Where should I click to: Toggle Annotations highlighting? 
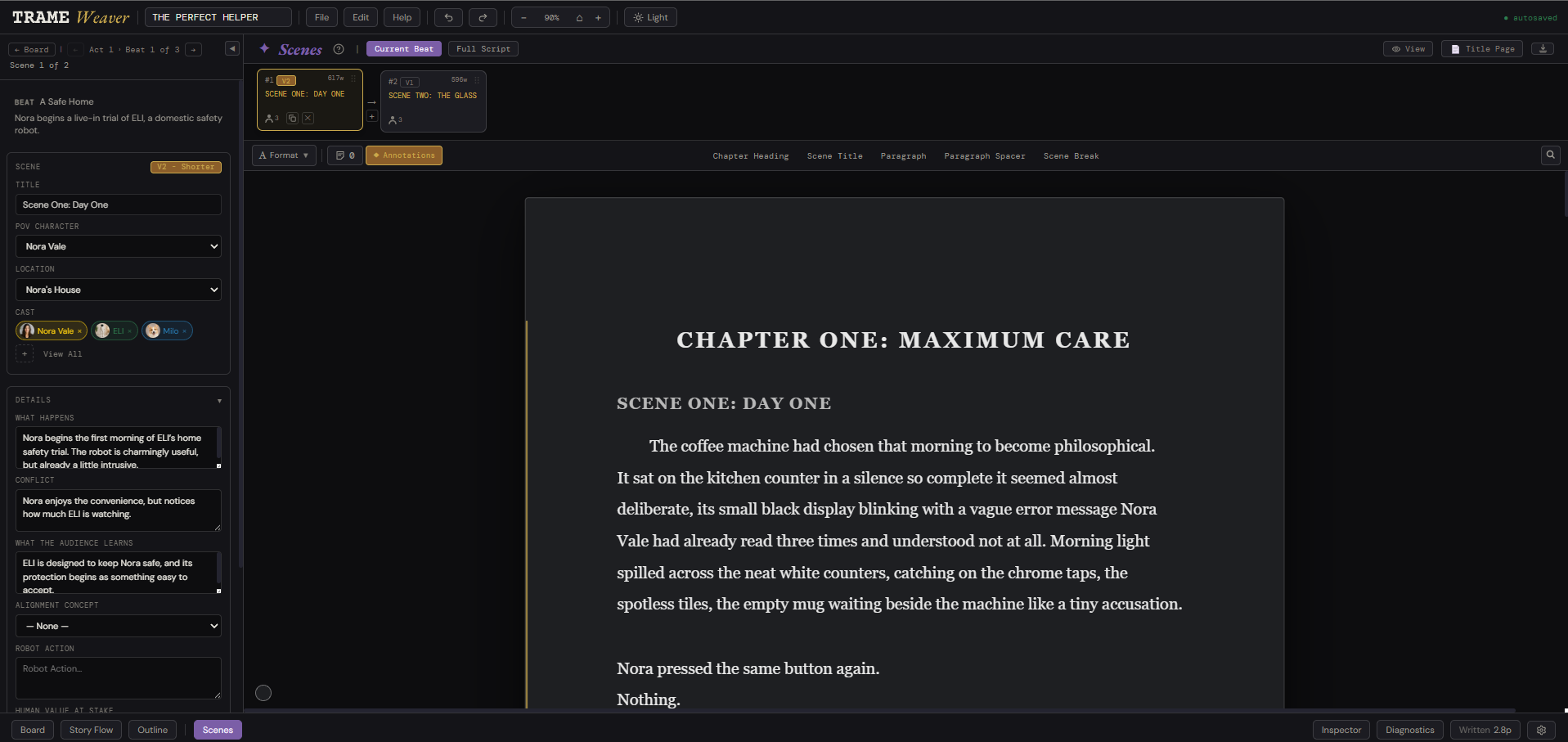coord(404,155)
